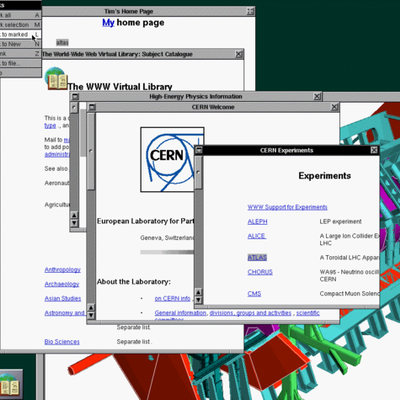Open the CHORUS experiment link

[260, 272]
